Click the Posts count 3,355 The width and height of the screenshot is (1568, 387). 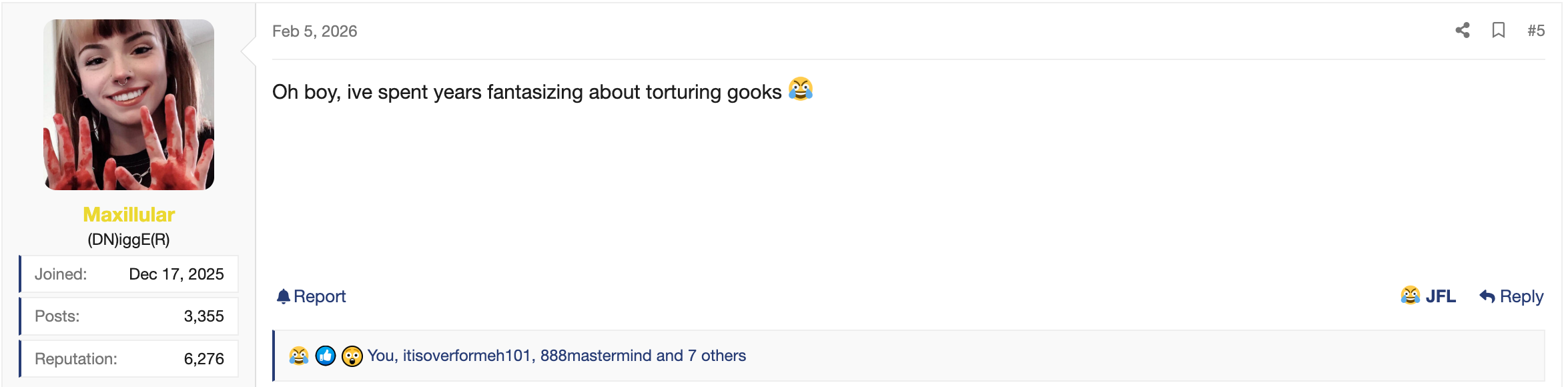[x=204, y=316]
